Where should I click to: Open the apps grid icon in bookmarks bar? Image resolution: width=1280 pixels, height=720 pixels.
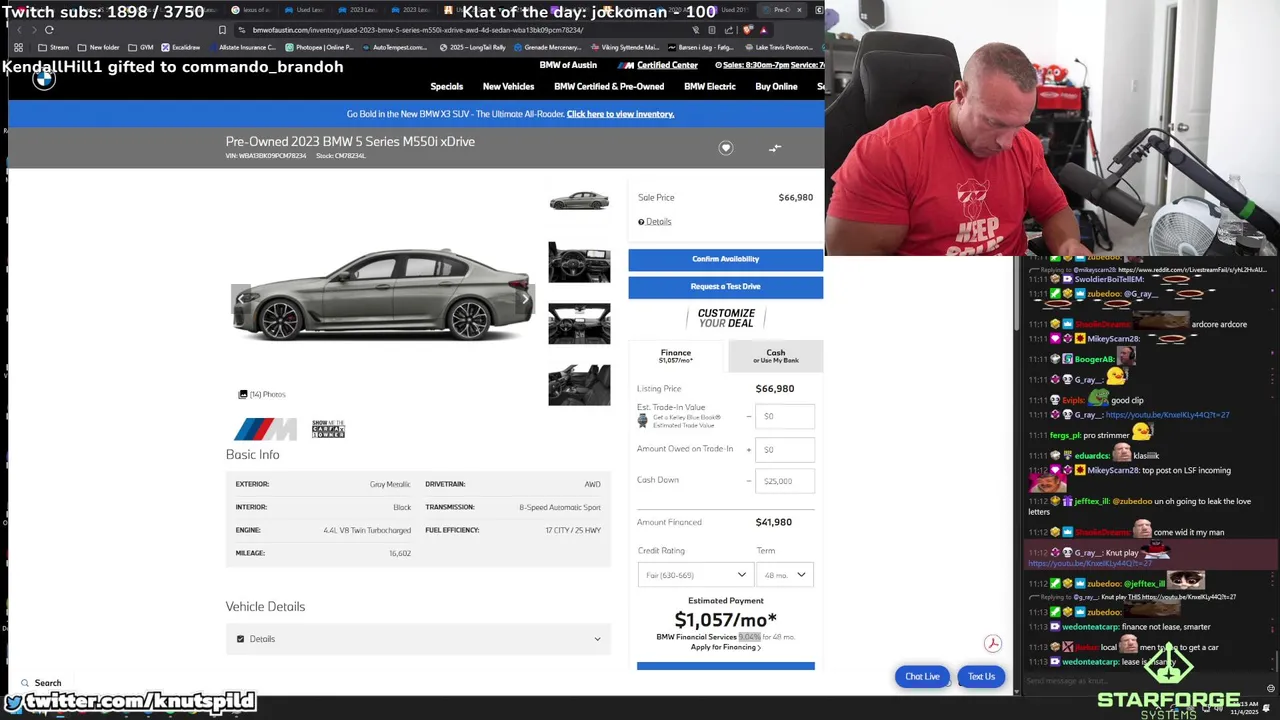click(x=18, y=47)
